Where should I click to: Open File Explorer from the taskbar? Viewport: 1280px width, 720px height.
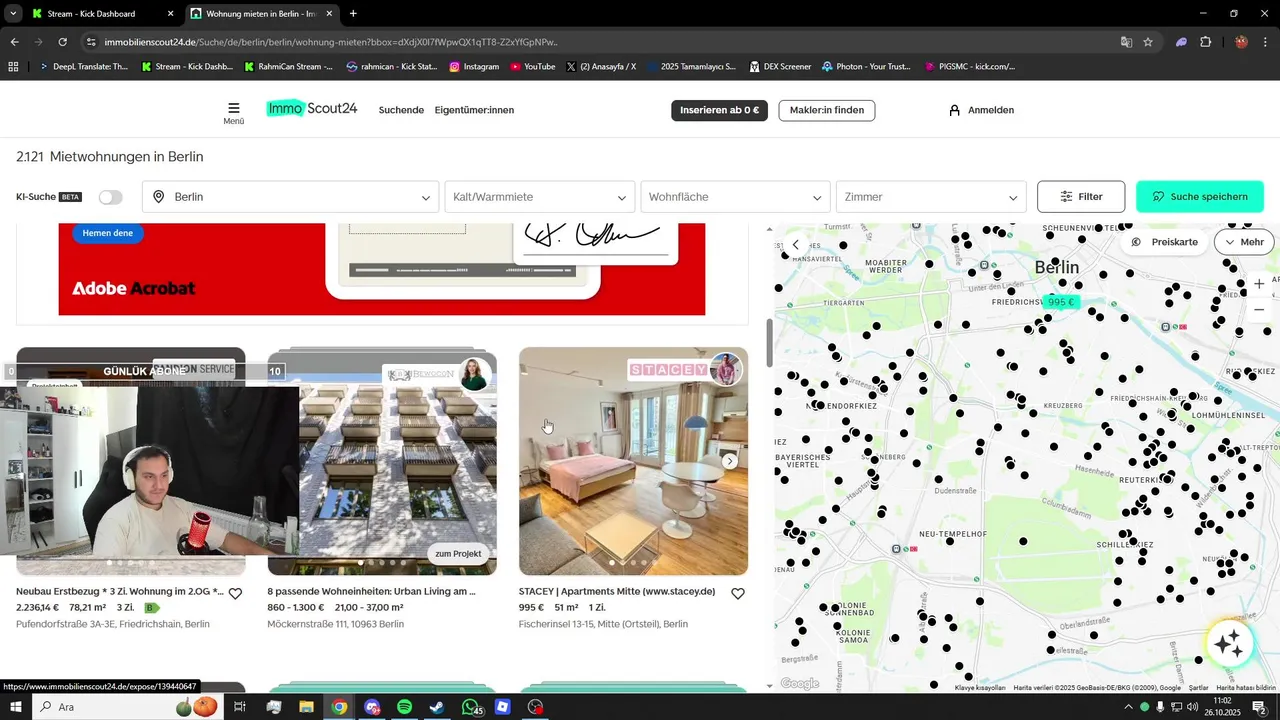[x=306, y=707]
